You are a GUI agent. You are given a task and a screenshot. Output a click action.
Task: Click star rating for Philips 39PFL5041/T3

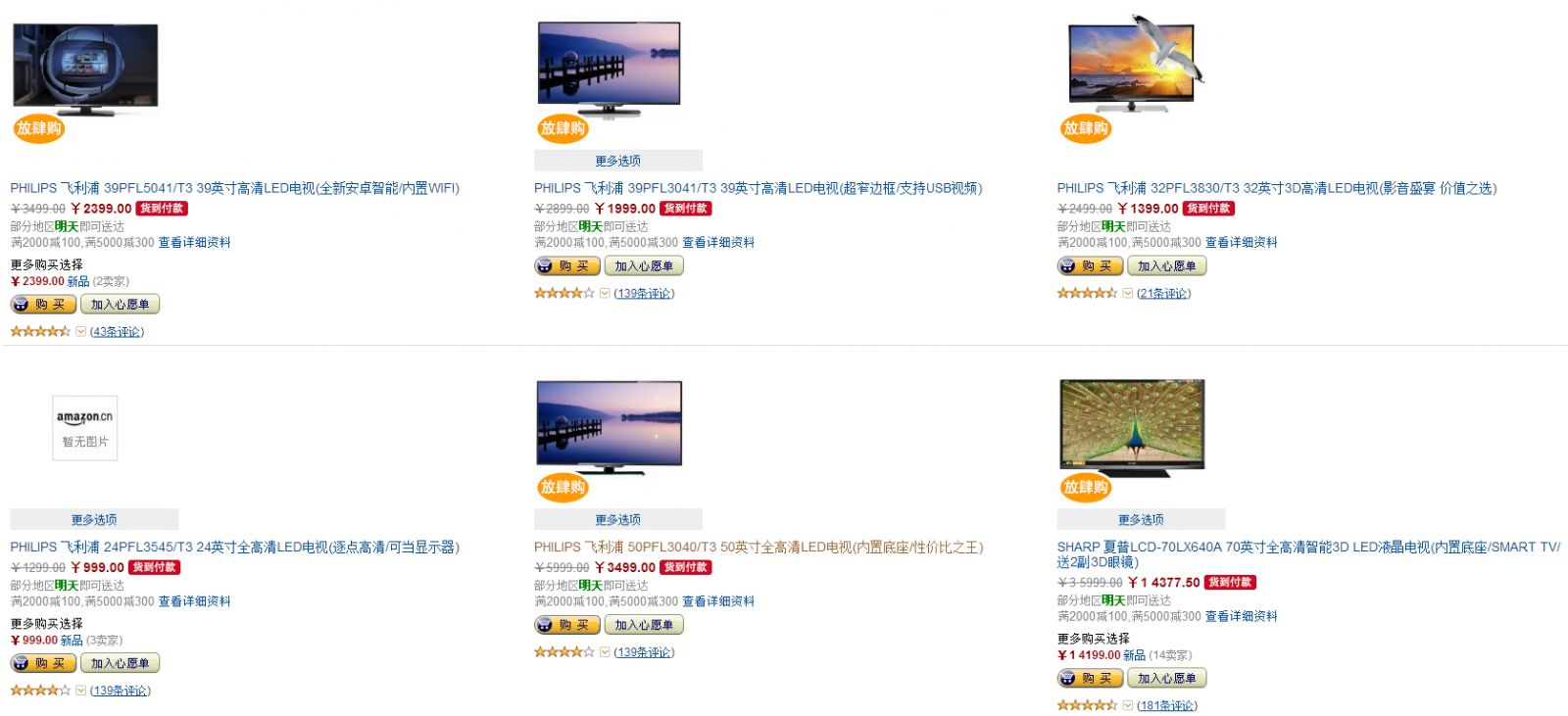coord(40,332)
